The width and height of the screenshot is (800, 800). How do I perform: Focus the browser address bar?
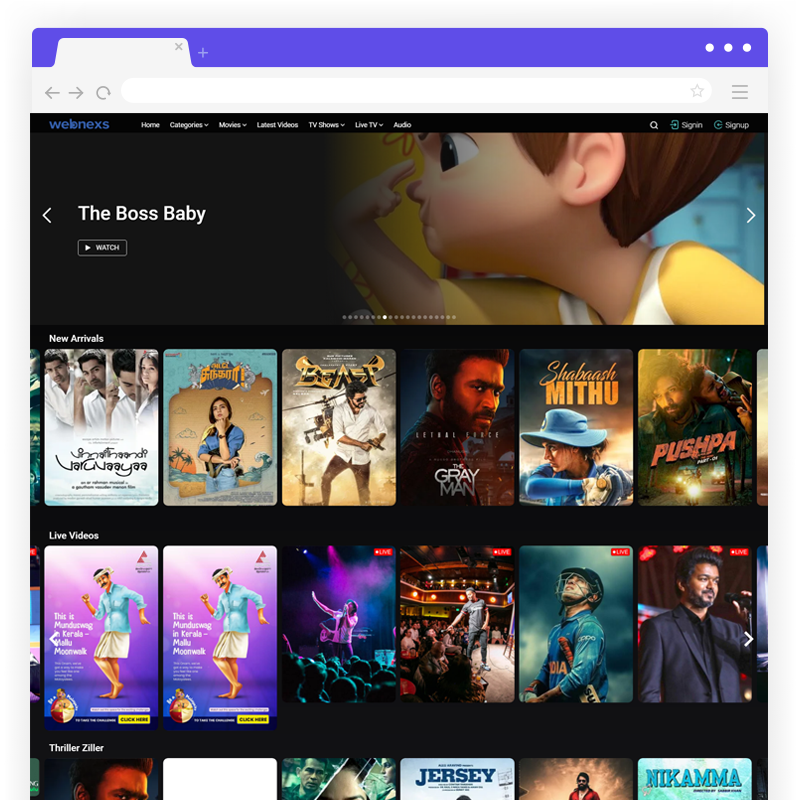click(x=416, y=91)
